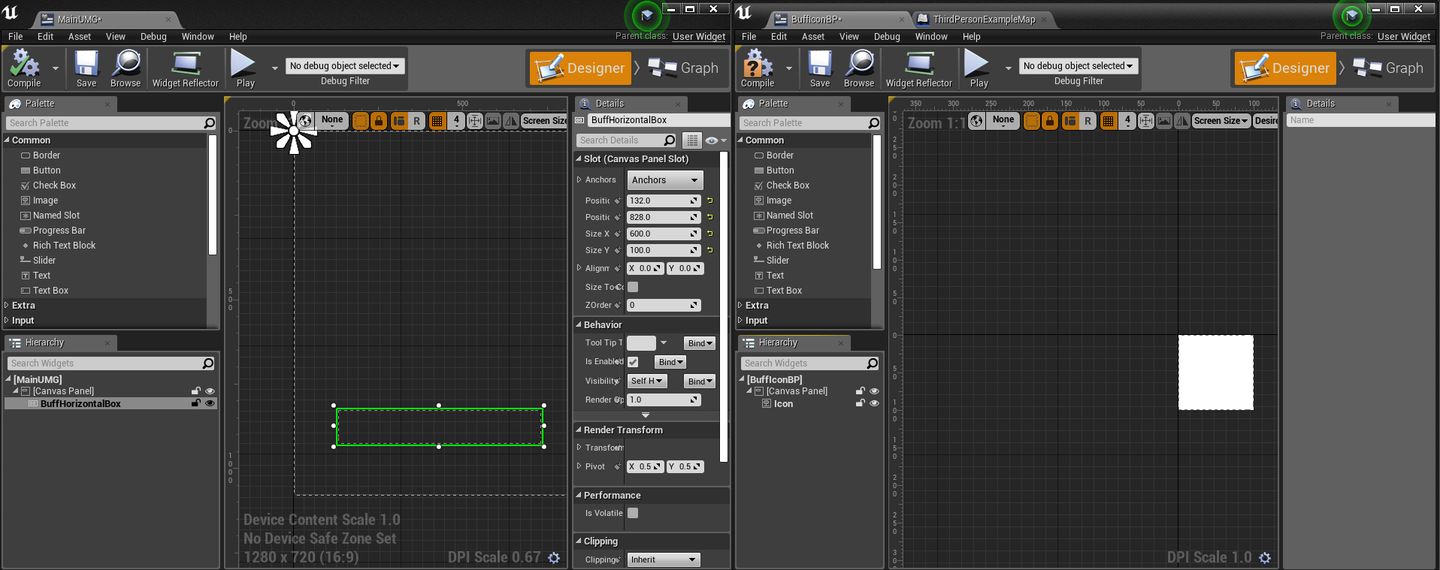Open BuffIconBP designer view settings gear
The width and height of the screenshot is (1440, 570).
click(x=1265, y=558)
